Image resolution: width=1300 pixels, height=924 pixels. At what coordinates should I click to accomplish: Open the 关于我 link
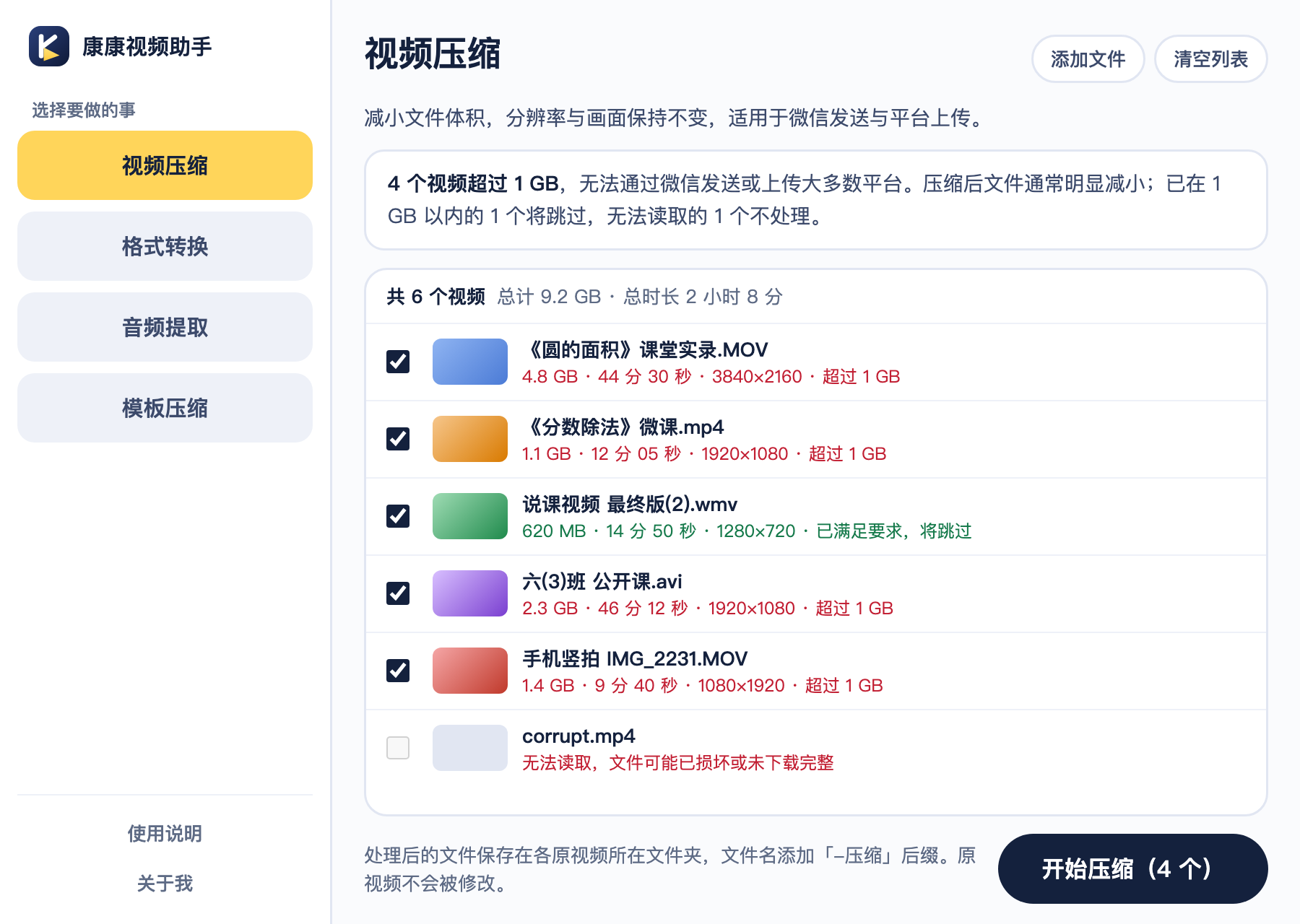165,884
